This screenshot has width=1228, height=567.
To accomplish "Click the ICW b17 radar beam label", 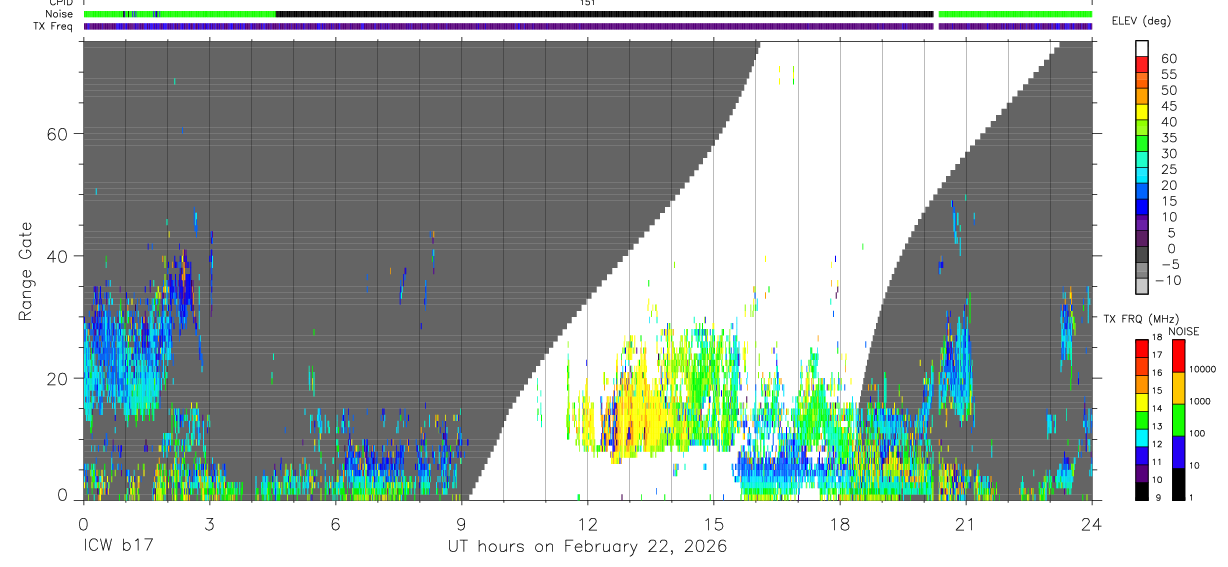I will (117, 546).
